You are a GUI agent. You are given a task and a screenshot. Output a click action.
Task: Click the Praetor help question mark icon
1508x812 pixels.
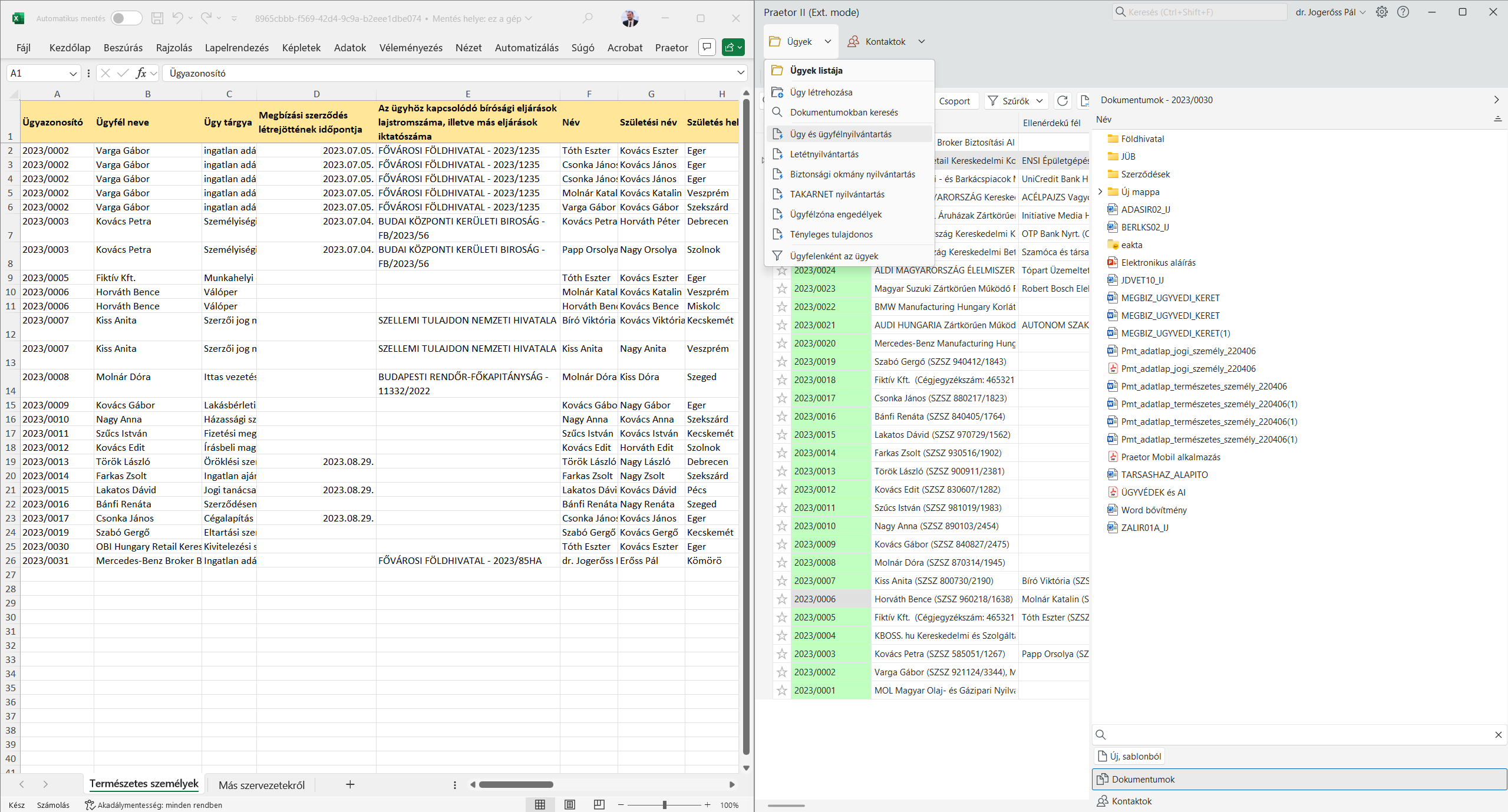click(1403, 12)
